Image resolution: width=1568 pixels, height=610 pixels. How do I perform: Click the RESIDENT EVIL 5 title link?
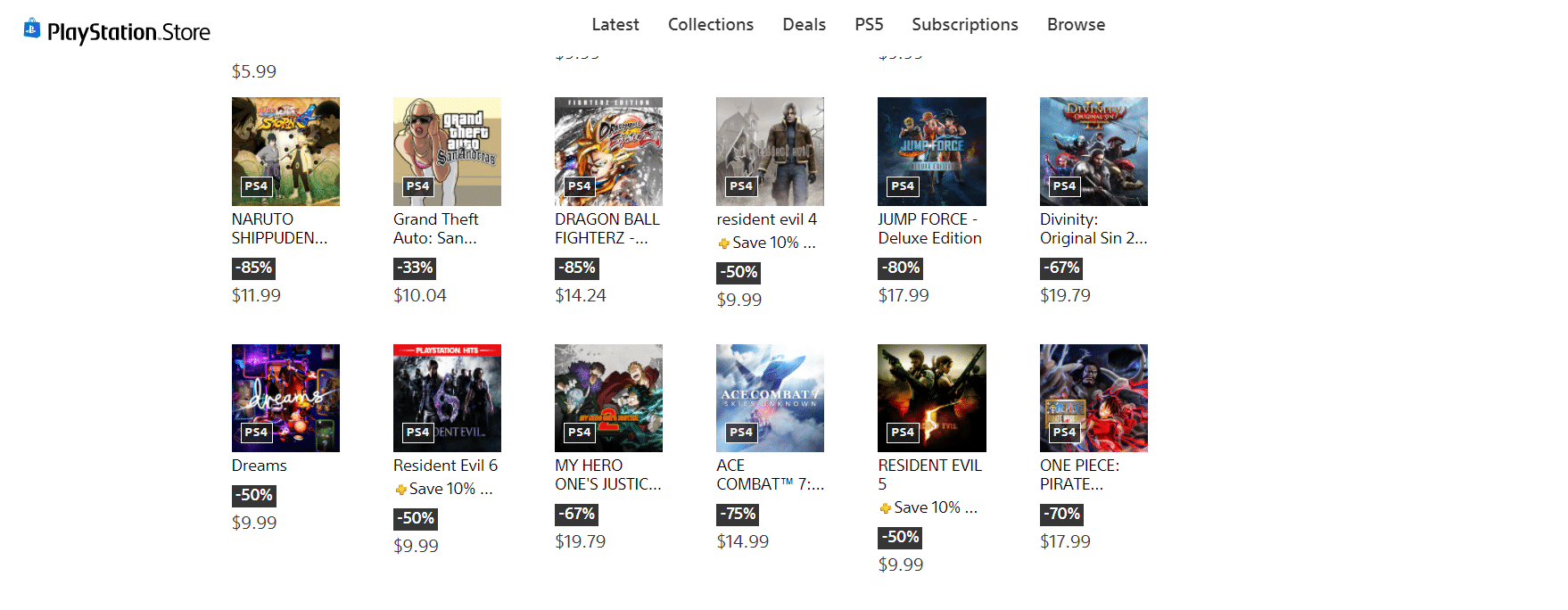(929, 474)
